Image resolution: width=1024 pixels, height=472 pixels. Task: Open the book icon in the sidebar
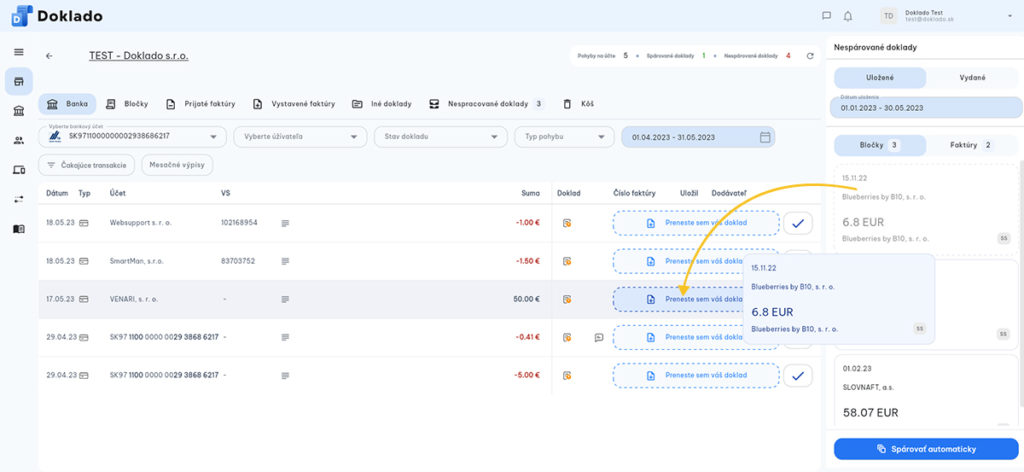[x=19, y=229]
